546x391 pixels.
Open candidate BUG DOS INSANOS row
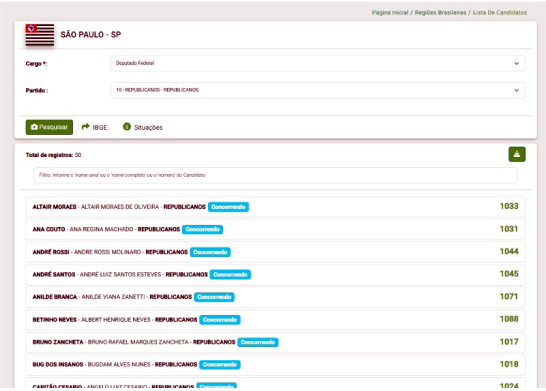click(275, 365)
